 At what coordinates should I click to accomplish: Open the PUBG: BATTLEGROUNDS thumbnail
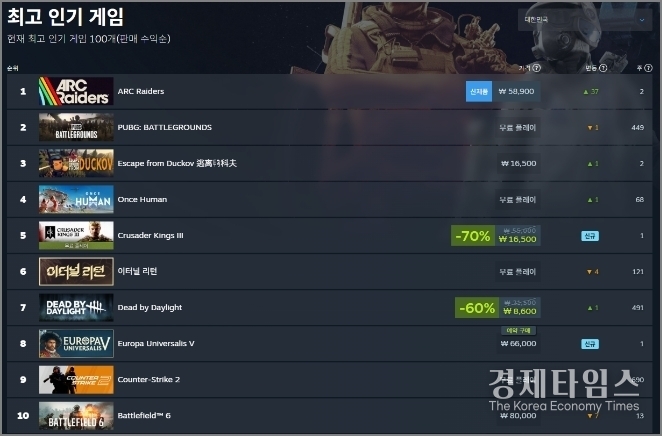(x=76, y=127)
